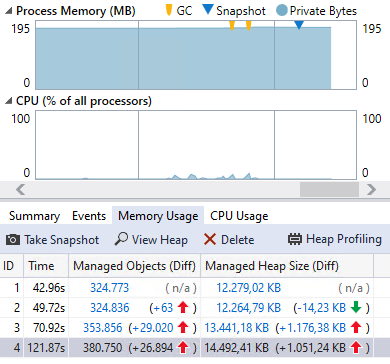Viewport: 390px width, 364px height.
Task: Open snapshot 1 managed objects count 324.773
Action: coord(109,288)
